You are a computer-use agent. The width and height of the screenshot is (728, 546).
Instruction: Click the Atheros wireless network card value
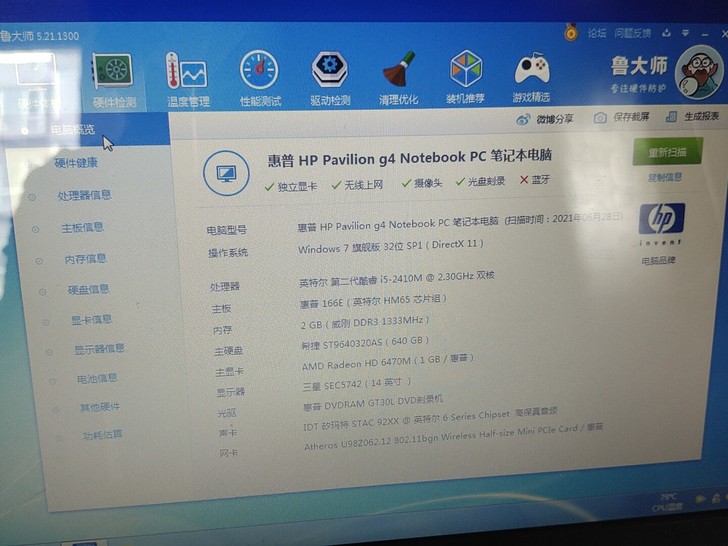point(454,437)
